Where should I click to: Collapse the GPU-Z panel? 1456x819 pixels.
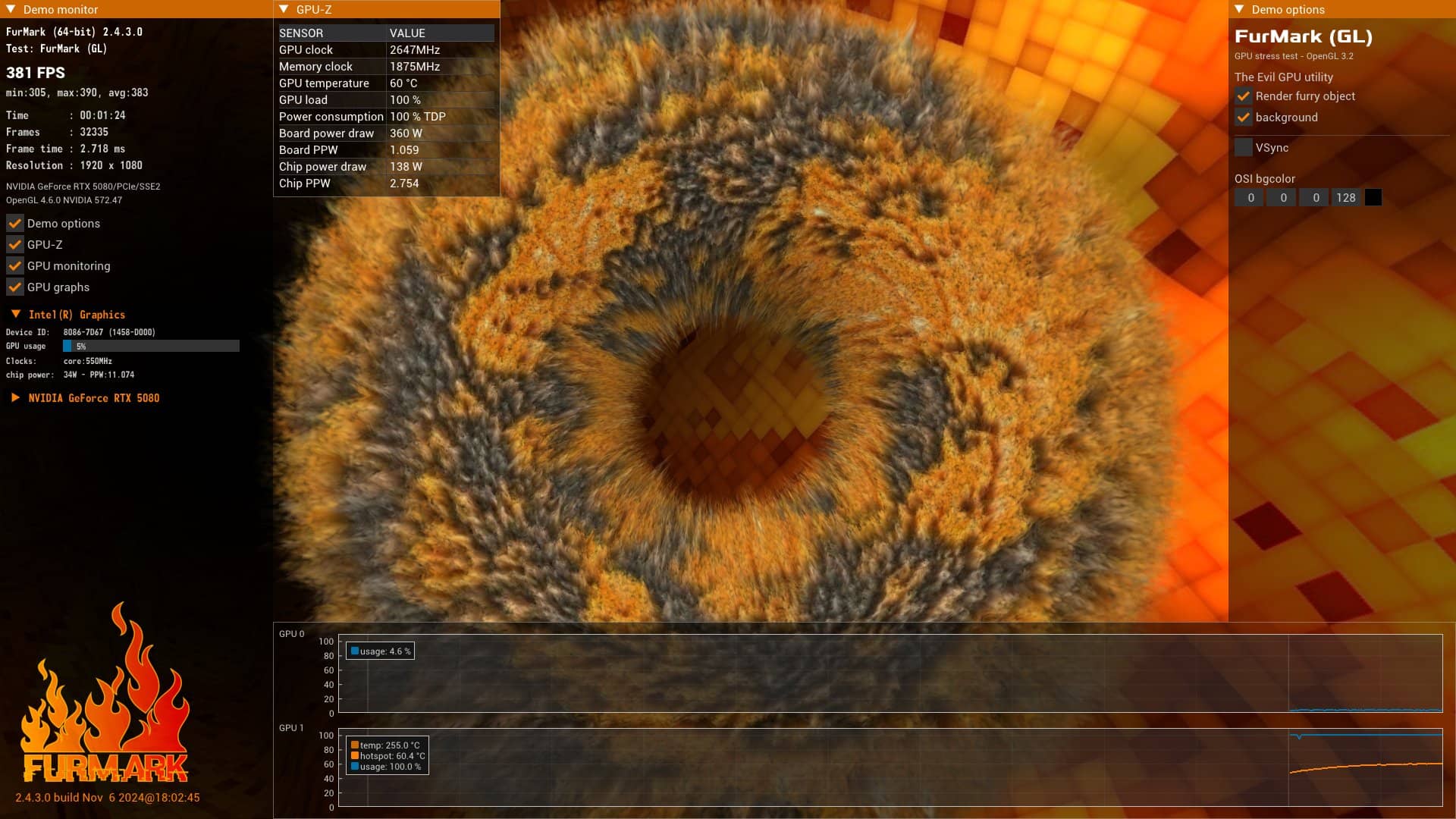[284, 9]
